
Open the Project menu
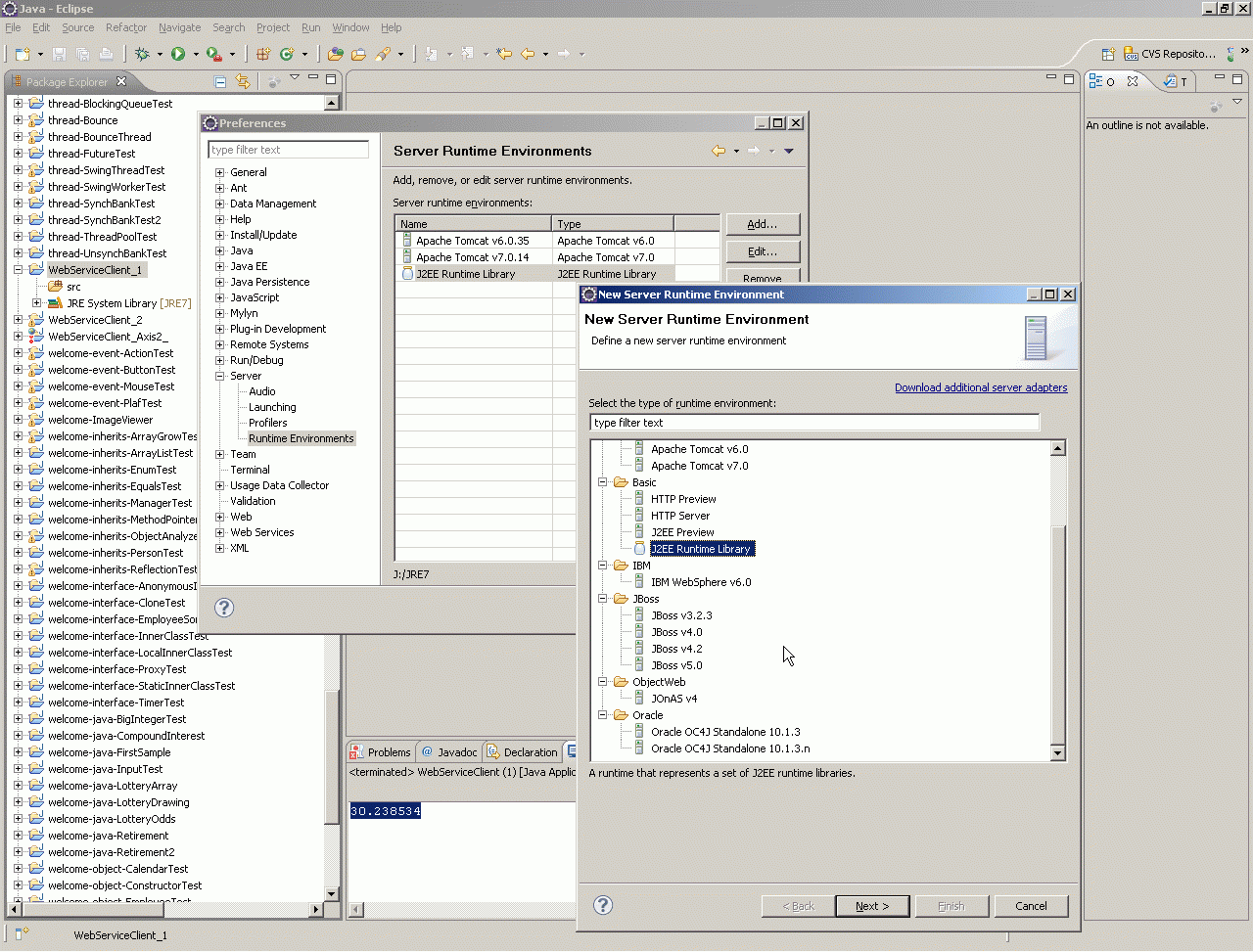tap(273, 27)
